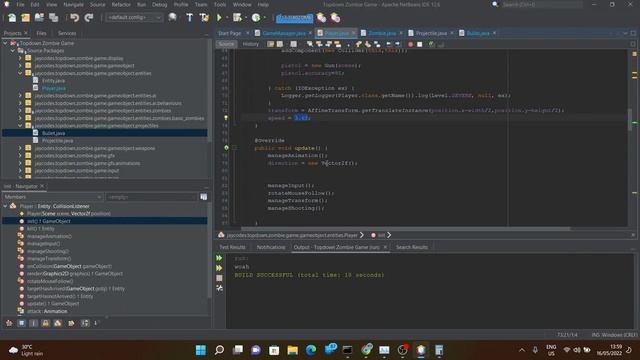The height and width of the screenshot is (360, 640).
Task: Click the Redo arrow icon
Action: point(89,18)
